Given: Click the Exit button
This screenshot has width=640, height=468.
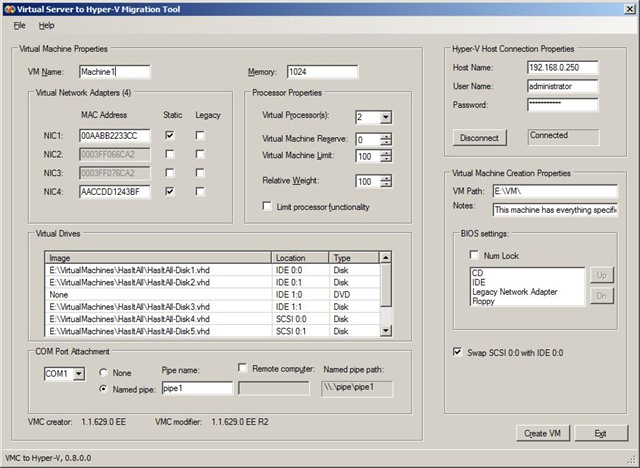Looking at the screenshot, I should [600, 433].
